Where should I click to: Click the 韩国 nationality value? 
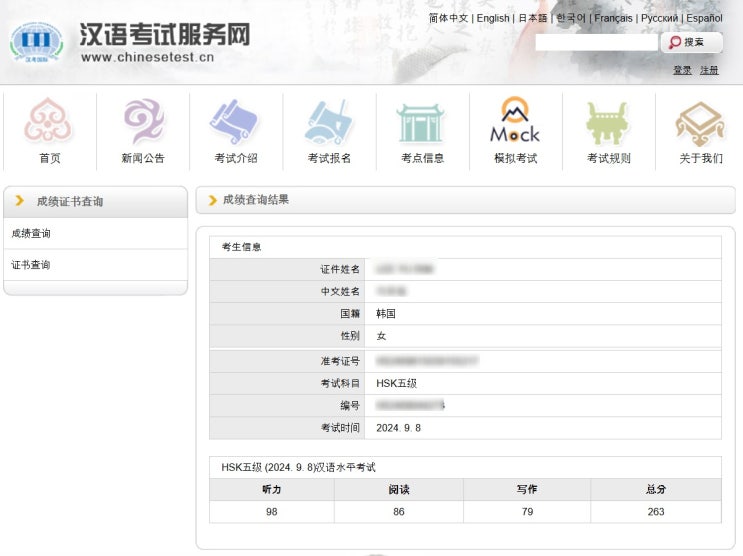tap(386, 313)
